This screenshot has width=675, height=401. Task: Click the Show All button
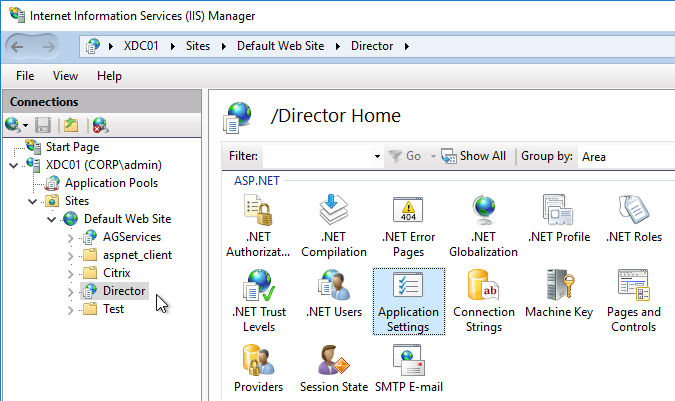point(474,156)
